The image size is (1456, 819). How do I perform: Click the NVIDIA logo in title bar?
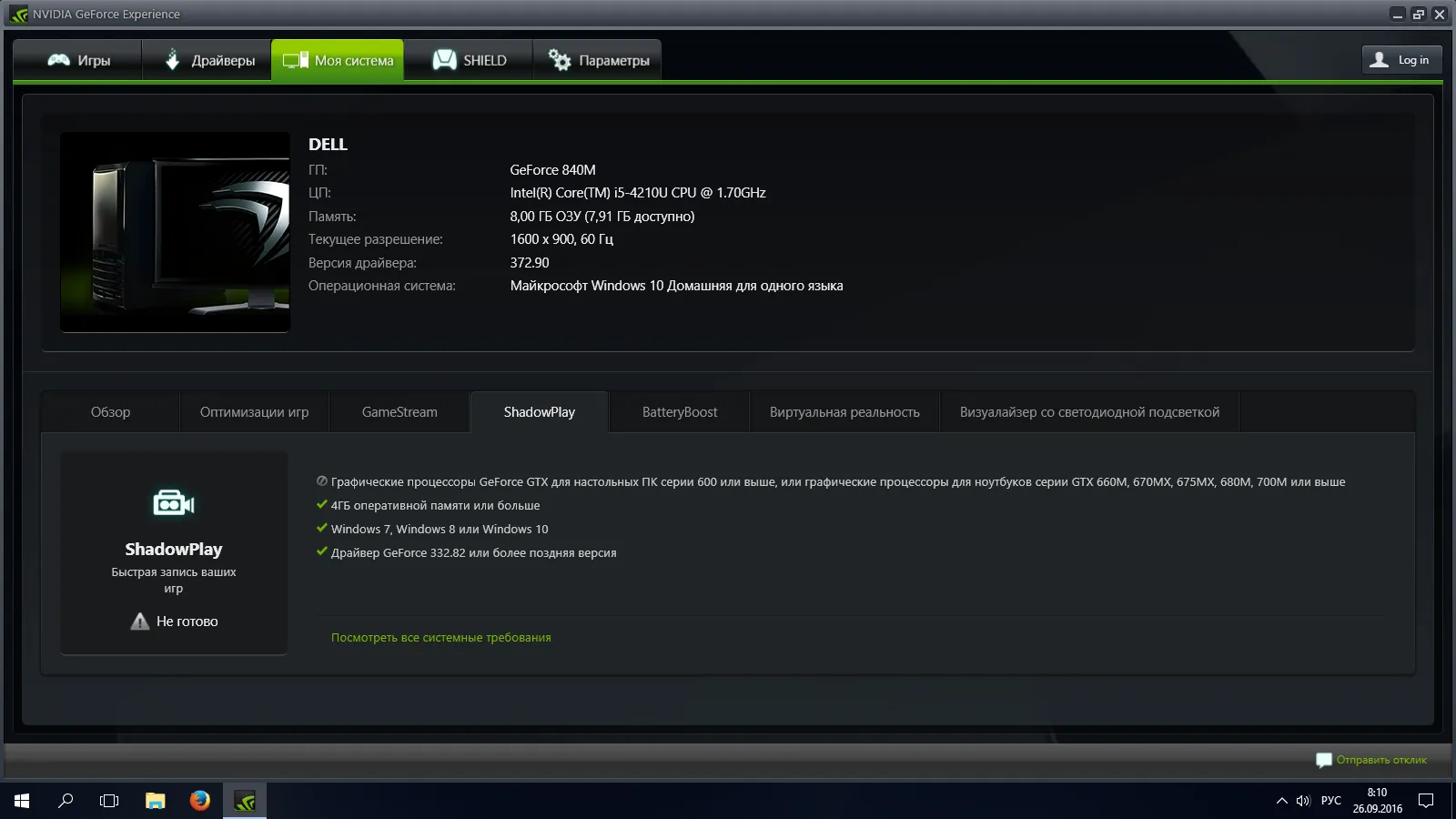[18, 14]
